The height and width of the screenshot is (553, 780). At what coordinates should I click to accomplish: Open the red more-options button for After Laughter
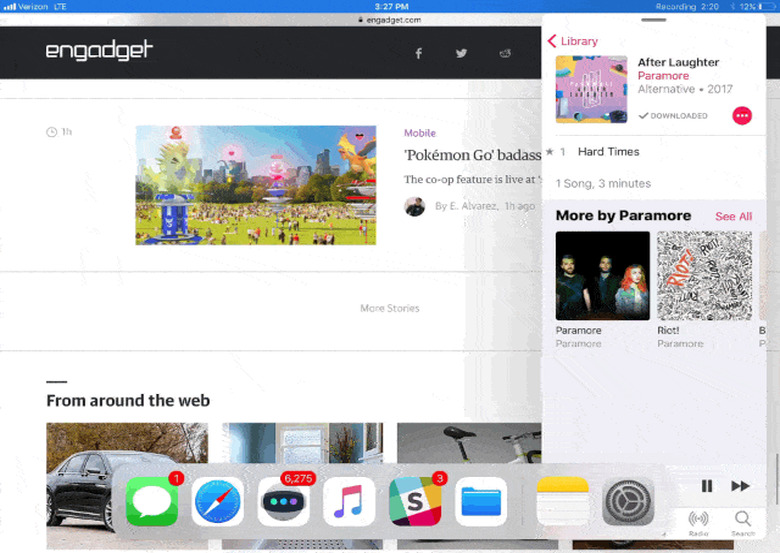[742, 115]
